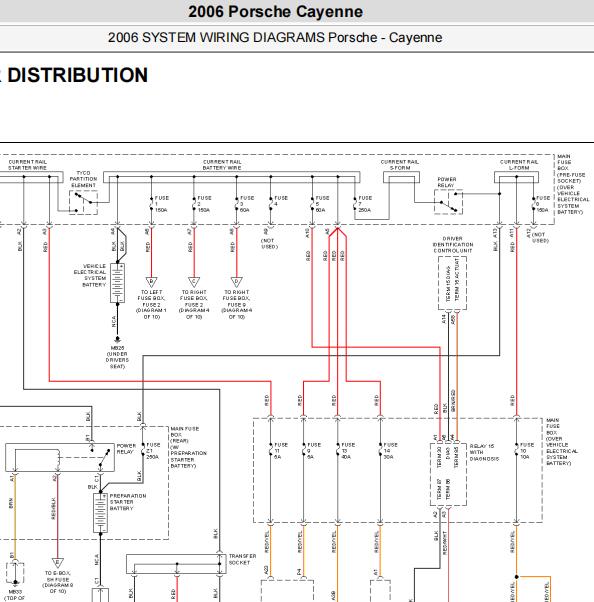Click the Transfer Socket component
The height and width of the screenshot is (602, 594).
coord(176,564)
